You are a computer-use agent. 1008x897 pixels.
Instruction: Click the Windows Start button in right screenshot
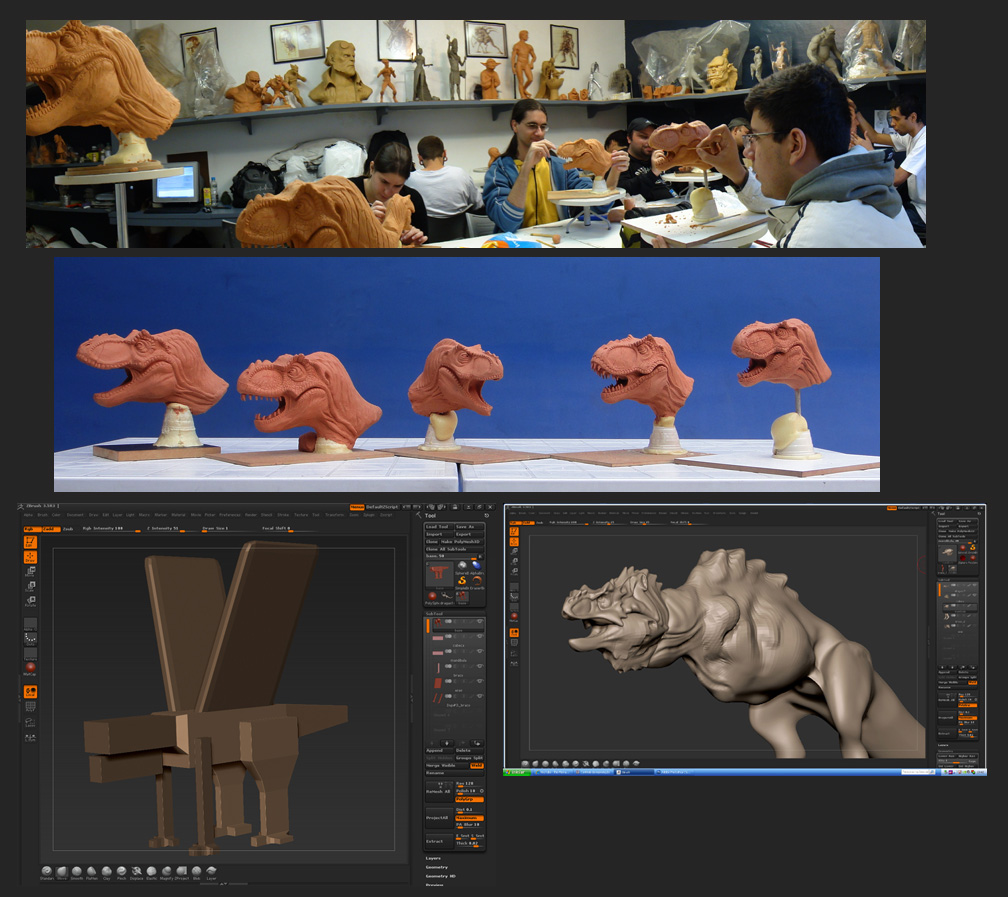[516, 772]
